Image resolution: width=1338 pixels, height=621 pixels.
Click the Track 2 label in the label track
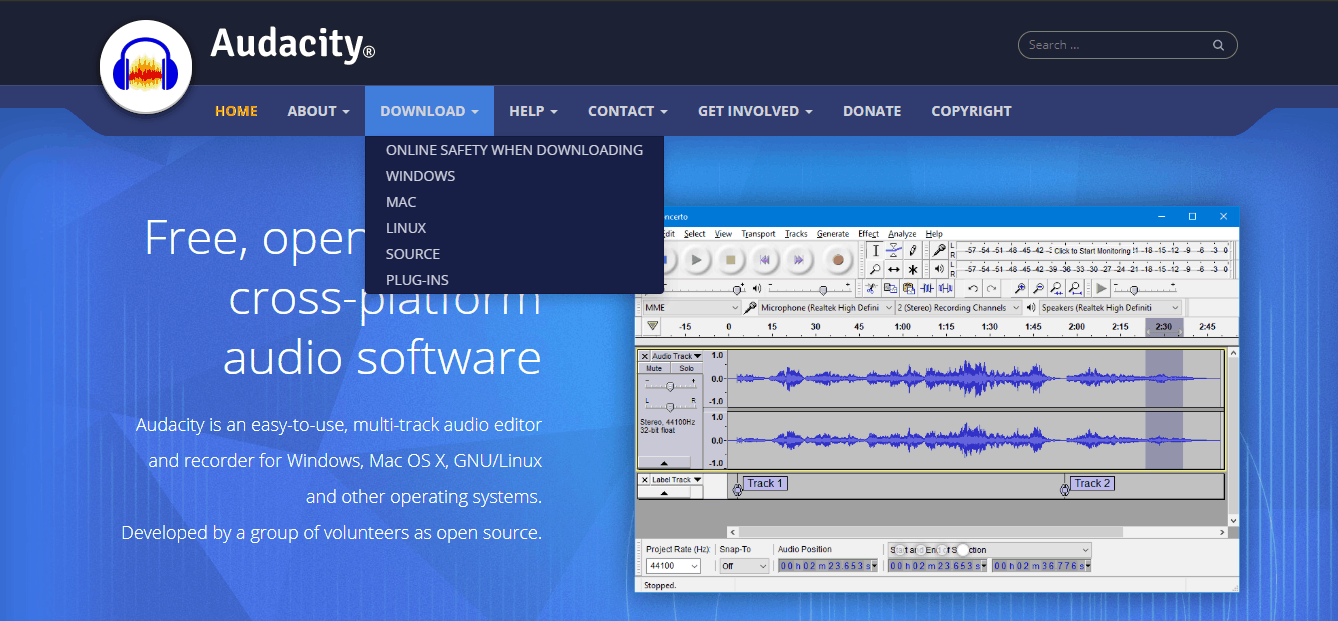[x=1092, y=484]
